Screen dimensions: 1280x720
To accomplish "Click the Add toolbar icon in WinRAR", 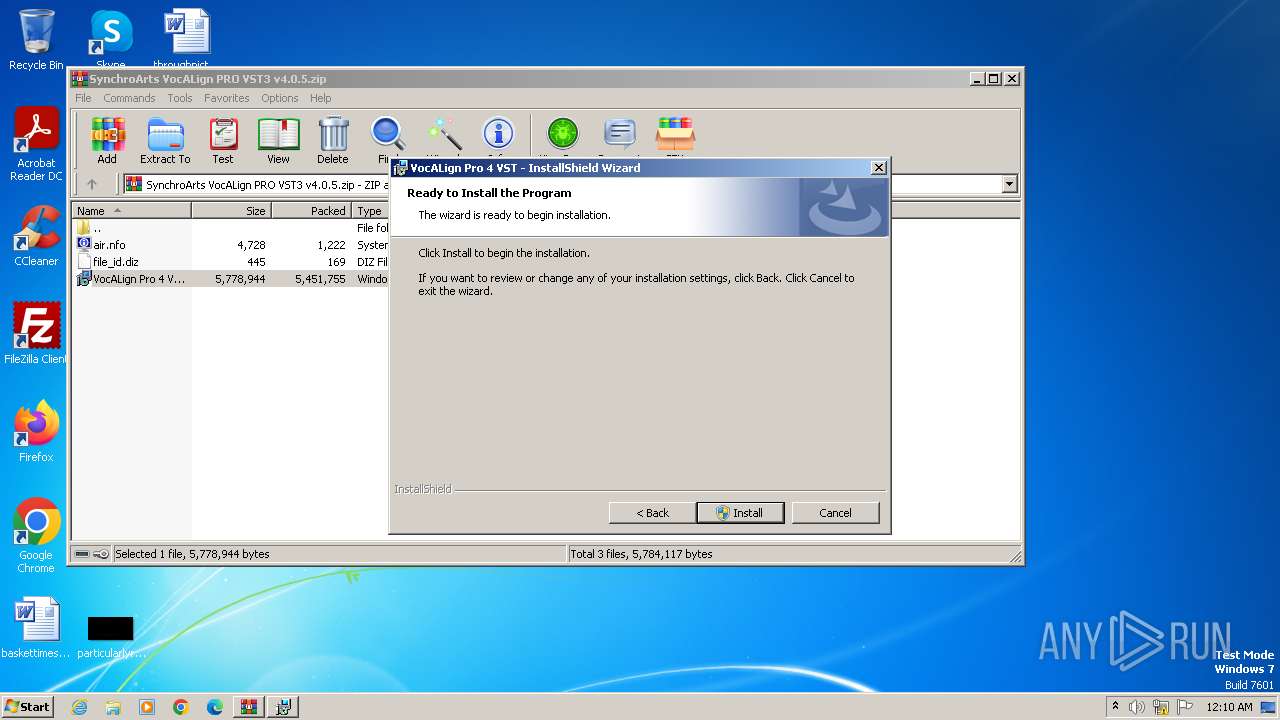I will point(107,140).
